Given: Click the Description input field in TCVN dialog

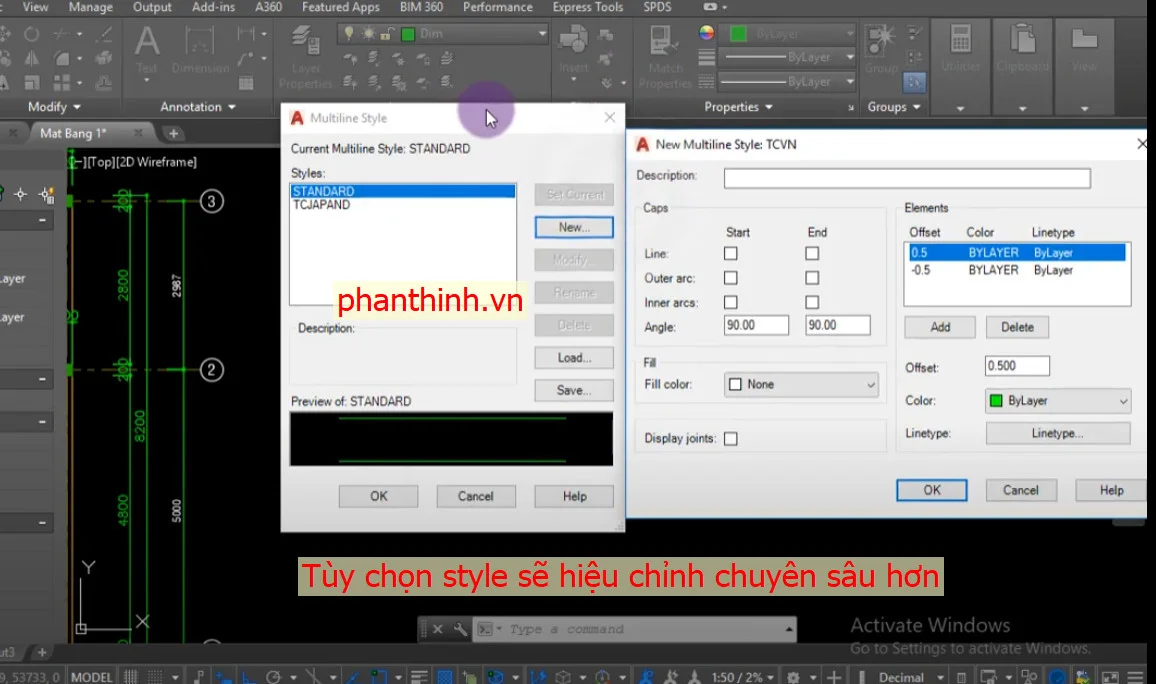Looking at the screenshot, I should 907,178.
